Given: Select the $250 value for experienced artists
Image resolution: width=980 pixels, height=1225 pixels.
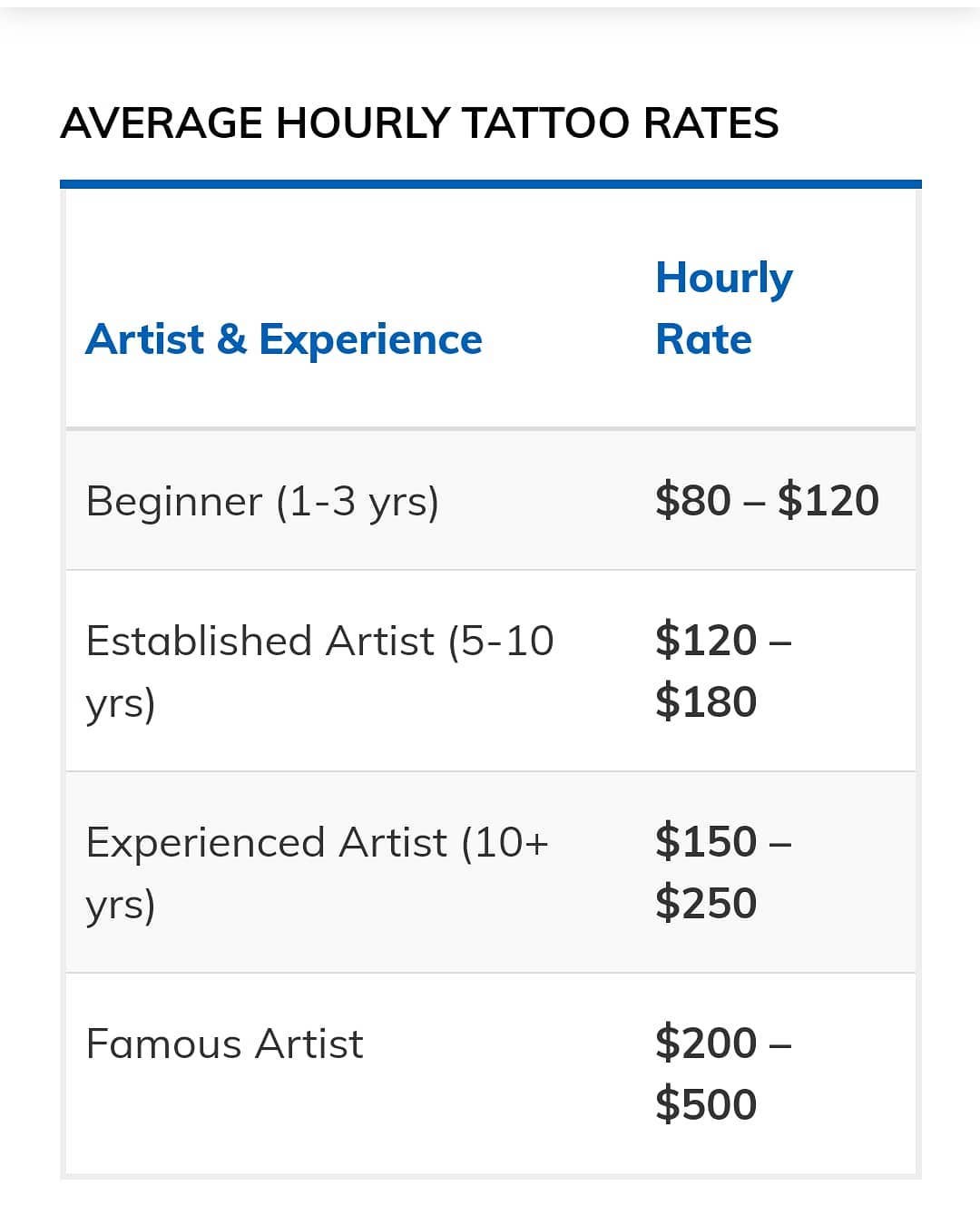Looking at the screenshot, I should coord(706,903).
